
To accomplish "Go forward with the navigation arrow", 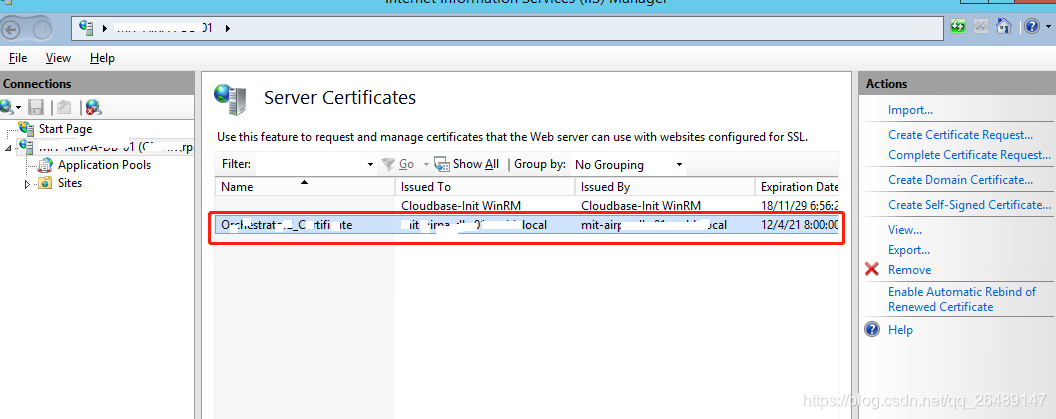I will tap(42, 30).
